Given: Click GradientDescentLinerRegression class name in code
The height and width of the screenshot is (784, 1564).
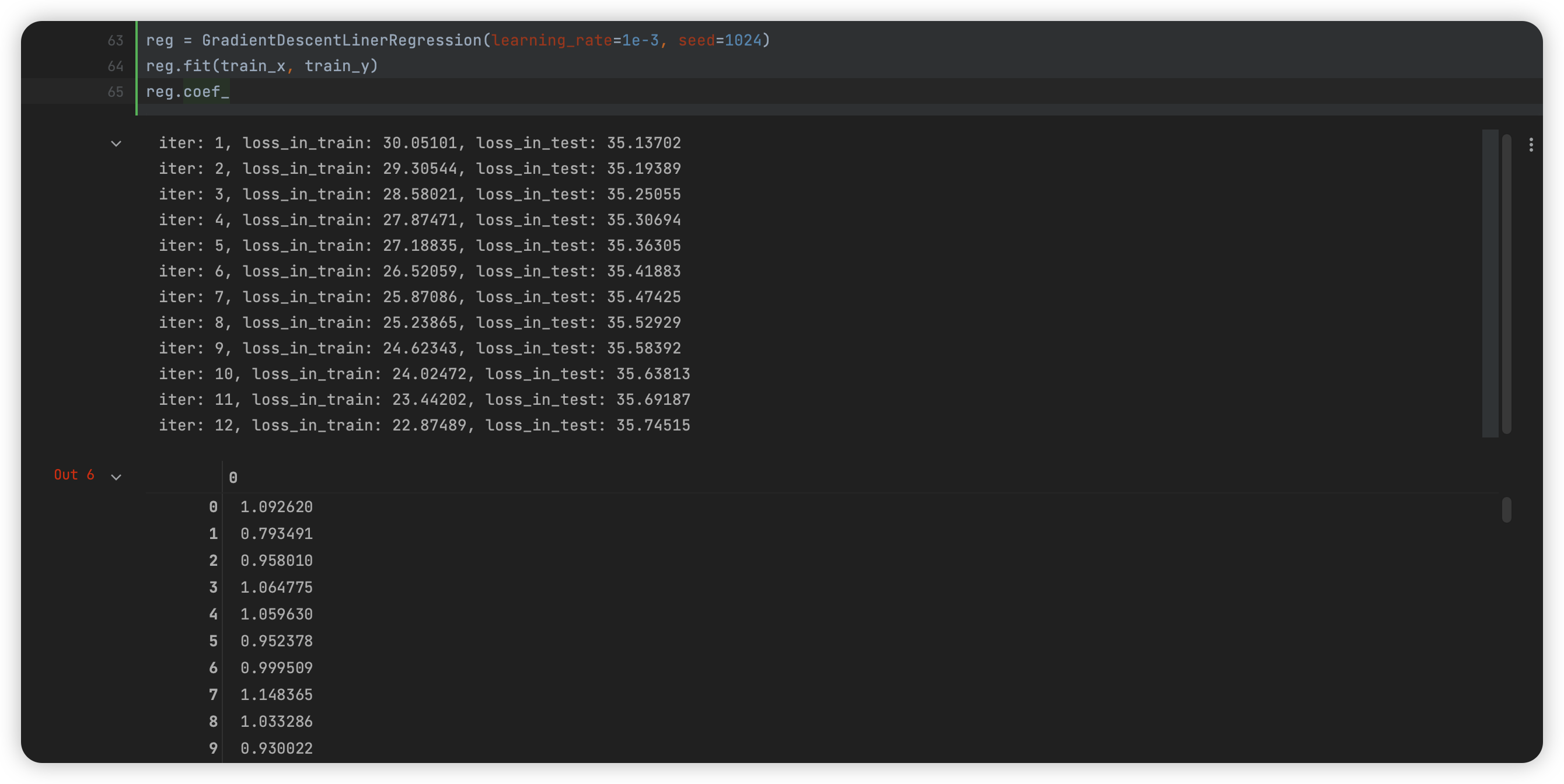Looking at the screenshot, I should [342, 40].
